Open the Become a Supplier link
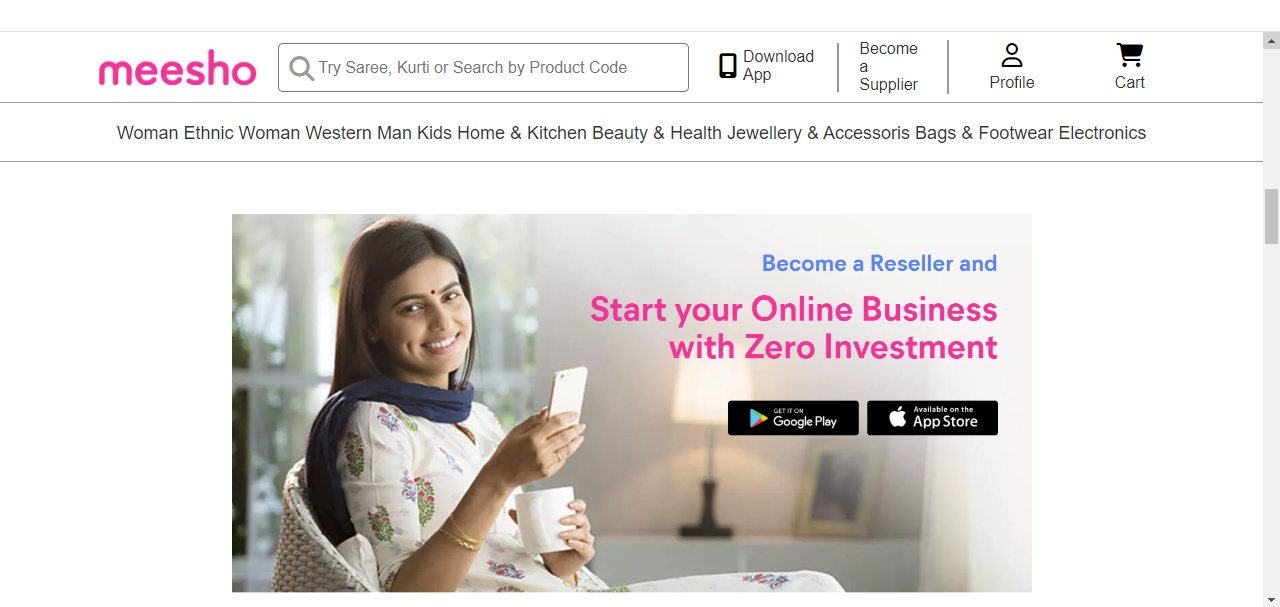 [x=888, y=67]
